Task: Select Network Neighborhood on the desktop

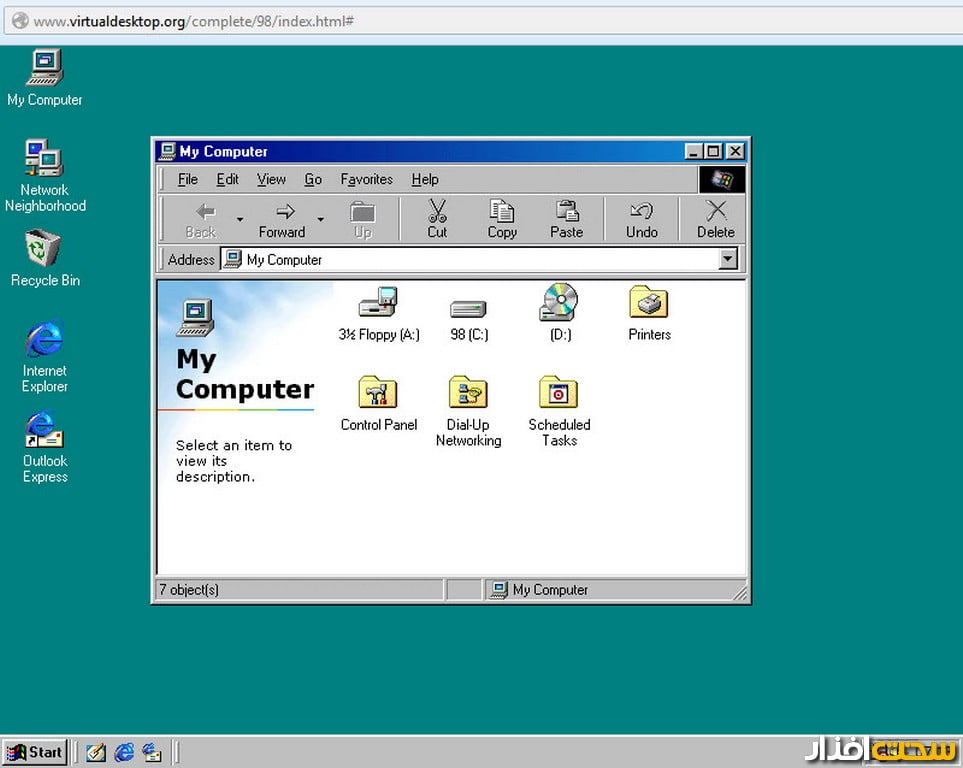Action: (x=44, y=160)
